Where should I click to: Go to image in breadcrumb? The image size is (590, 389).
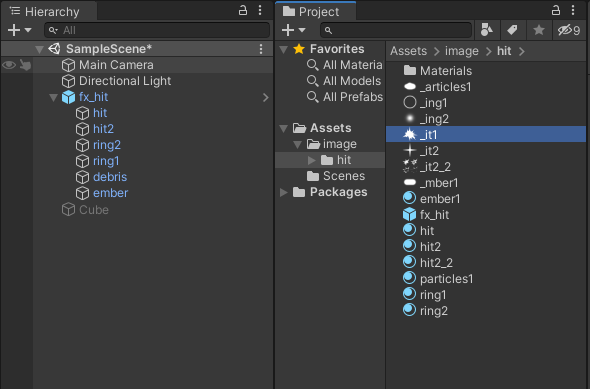(462, 51)
